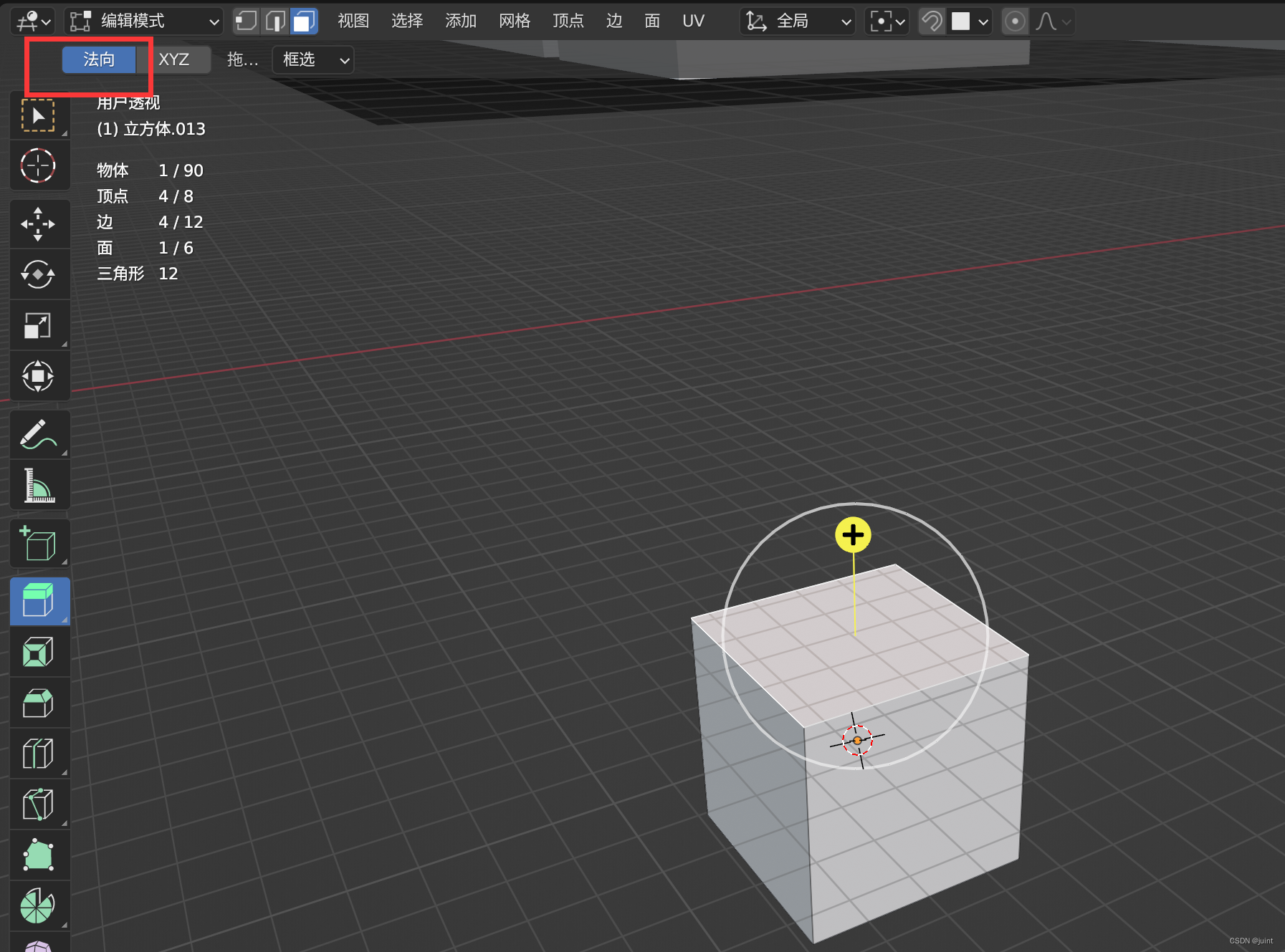Open the 选择 menu

click(407, 21)
